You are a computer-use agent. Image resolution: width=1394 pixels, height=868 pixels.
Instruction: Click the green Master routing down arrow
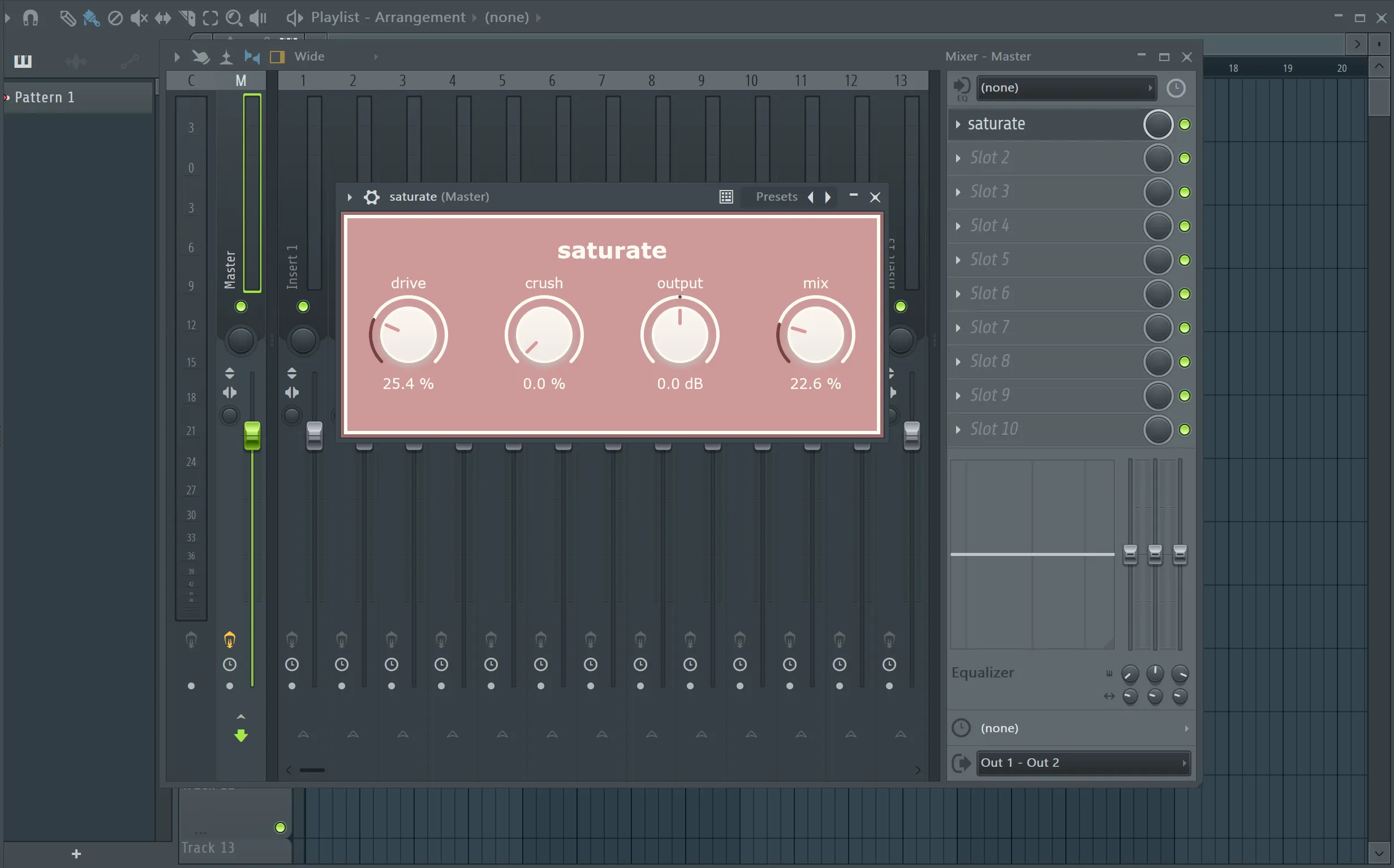pyautogui.click(x=240, y=735)
